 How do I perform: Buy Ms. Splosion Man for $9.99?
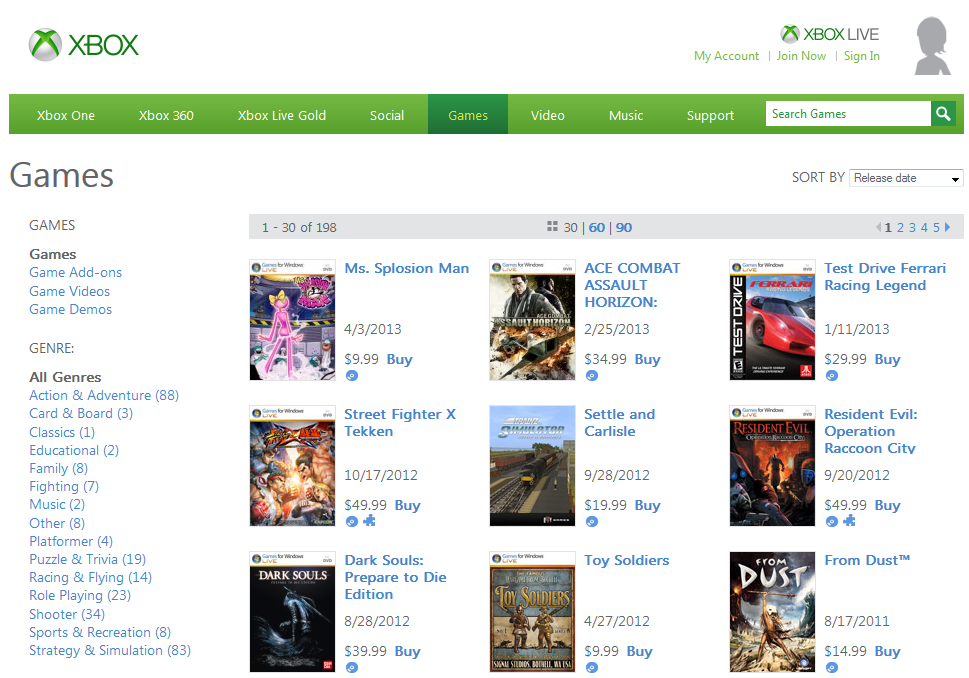399,359
